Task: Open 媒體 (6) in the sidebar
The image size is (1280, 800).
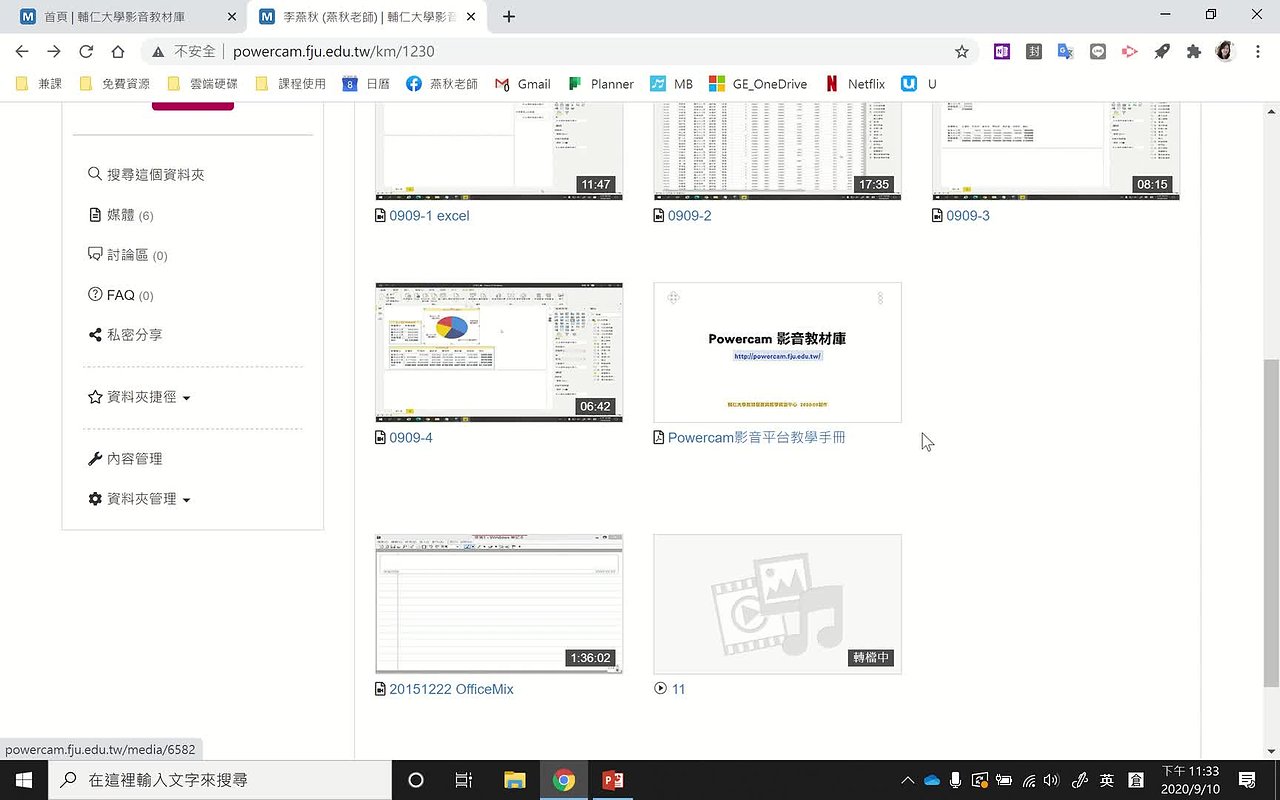Action: click(x=120, y=215)
